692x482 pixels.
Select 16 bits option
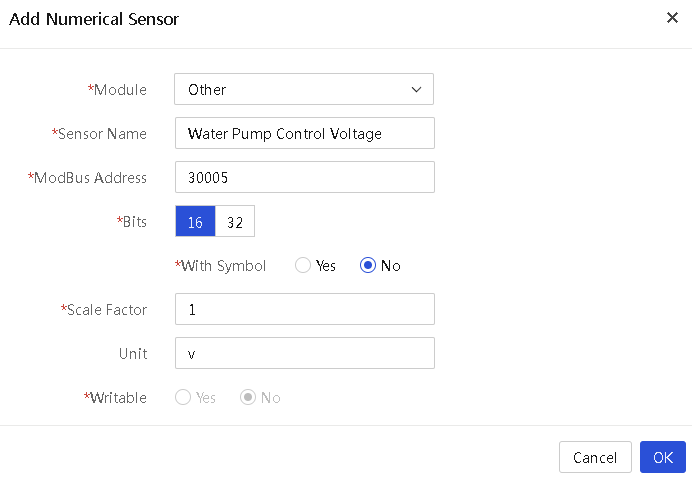point(195,221)
